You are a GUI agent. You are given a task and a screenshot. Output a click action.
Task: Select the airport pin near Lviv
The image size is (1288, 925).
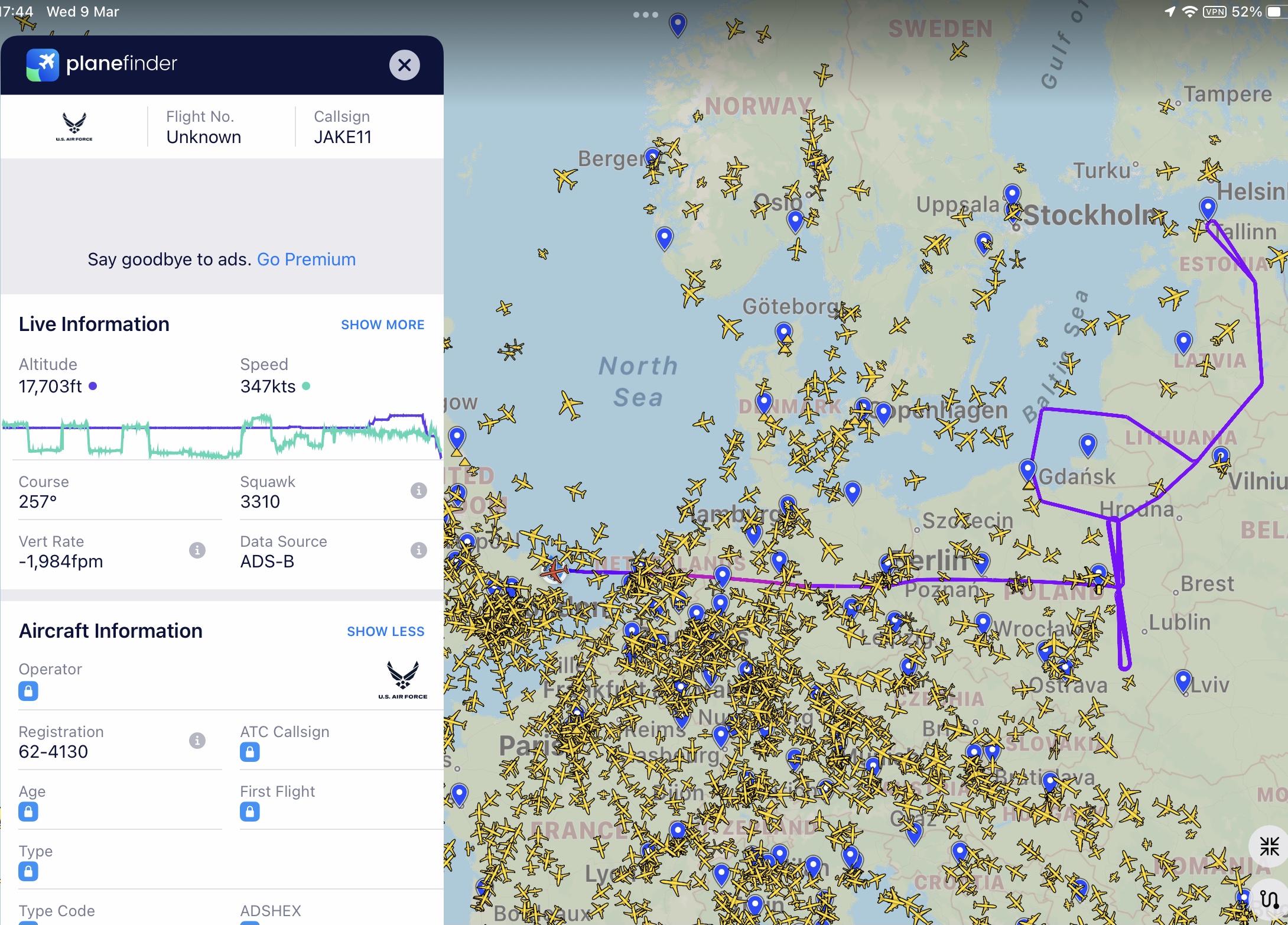pos(1183,681)
